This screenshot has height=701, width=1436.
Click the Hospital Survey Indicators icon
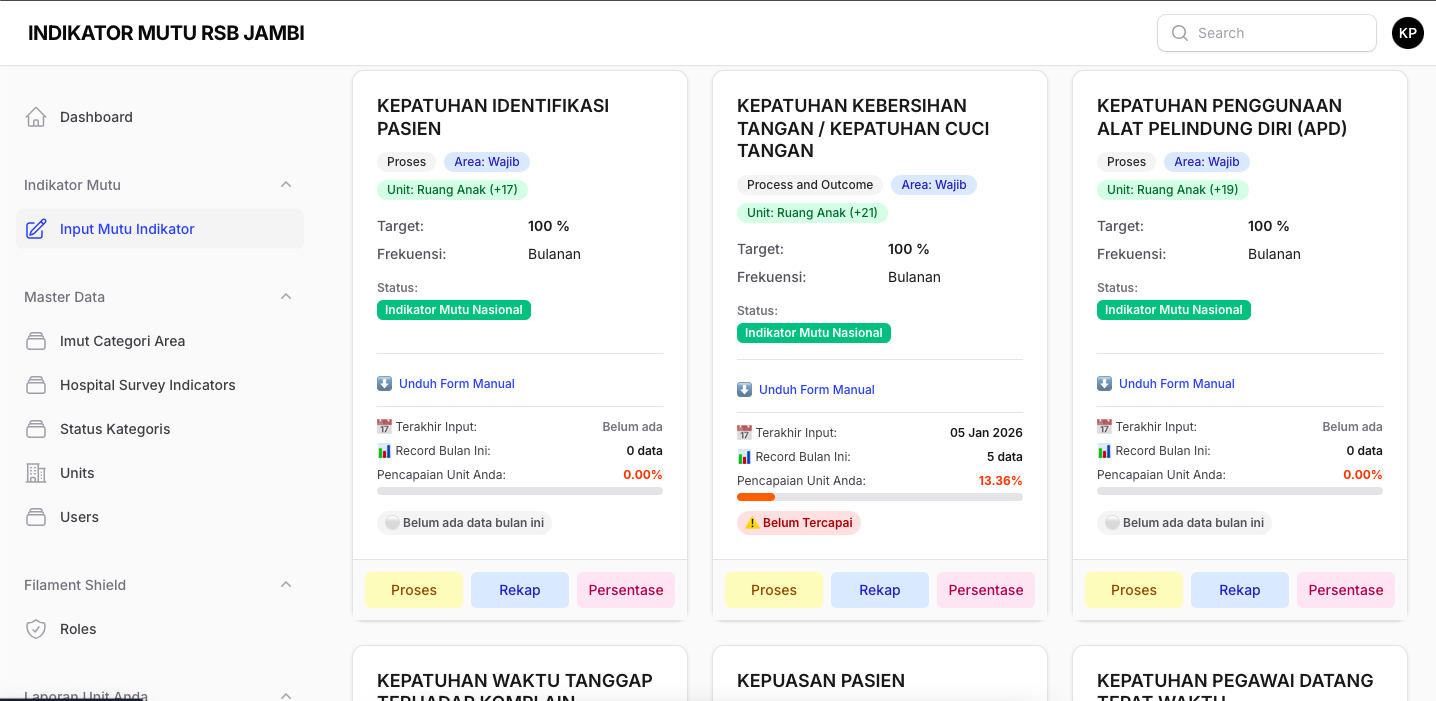pyautogui.click(x=36, y=385)
